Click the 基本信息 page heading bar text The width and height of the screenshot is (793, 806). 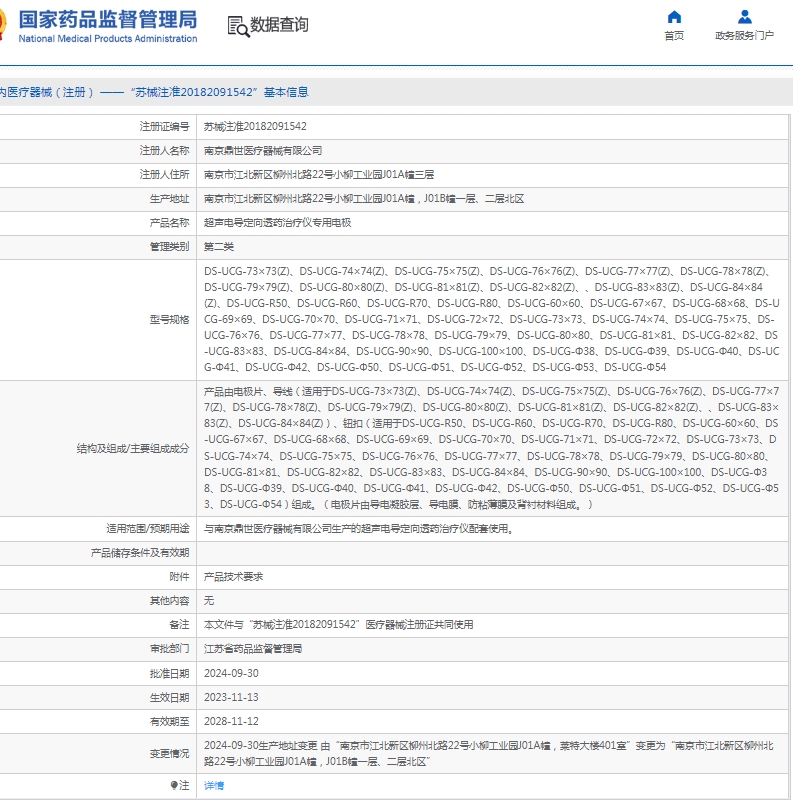coord(154,92)
